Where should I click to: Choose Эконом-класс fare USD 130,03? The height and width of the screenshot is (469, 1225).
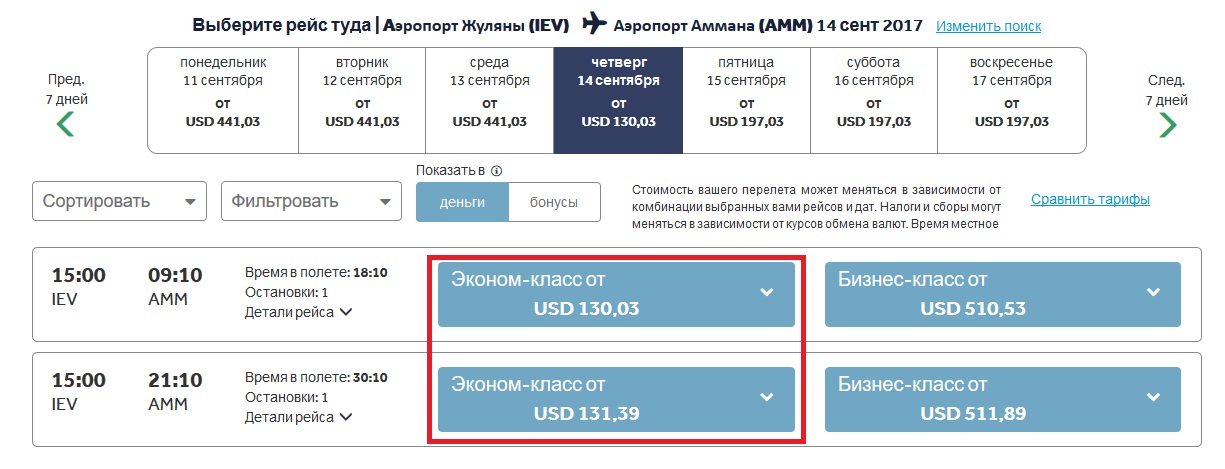coord(616,294)
